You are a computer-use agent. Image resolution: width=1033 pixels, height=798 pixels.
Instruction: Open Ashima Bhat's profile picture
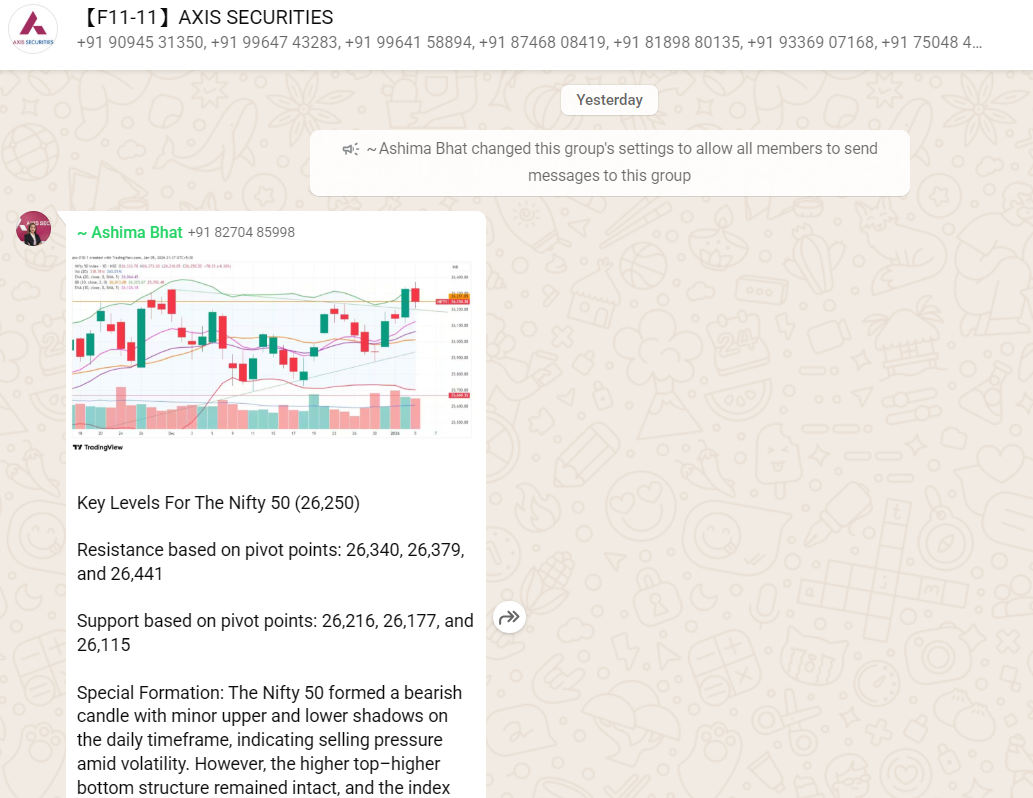tap(34, 229)
